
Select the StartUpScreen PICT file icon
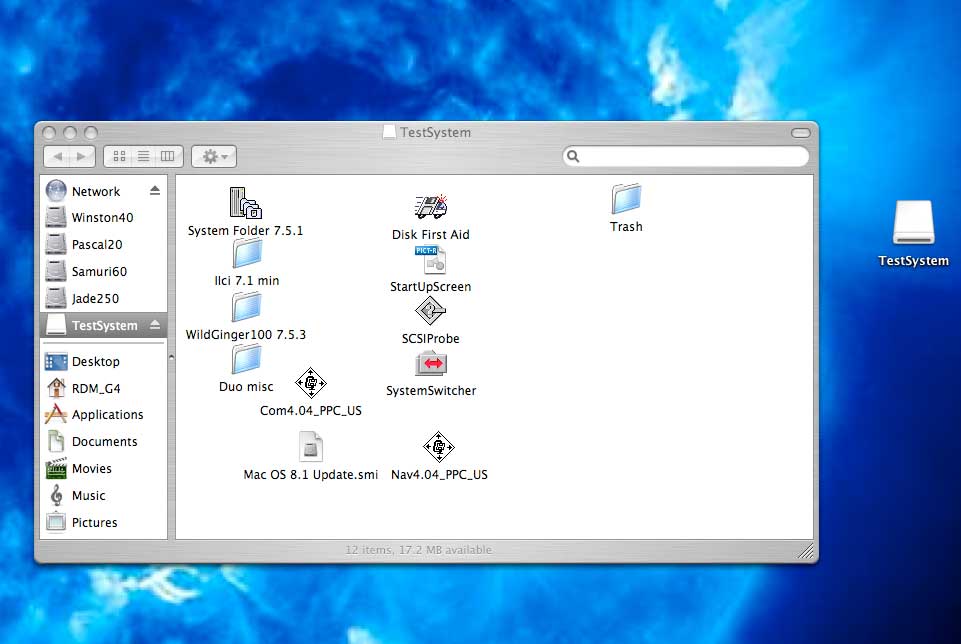click(431, 260)
